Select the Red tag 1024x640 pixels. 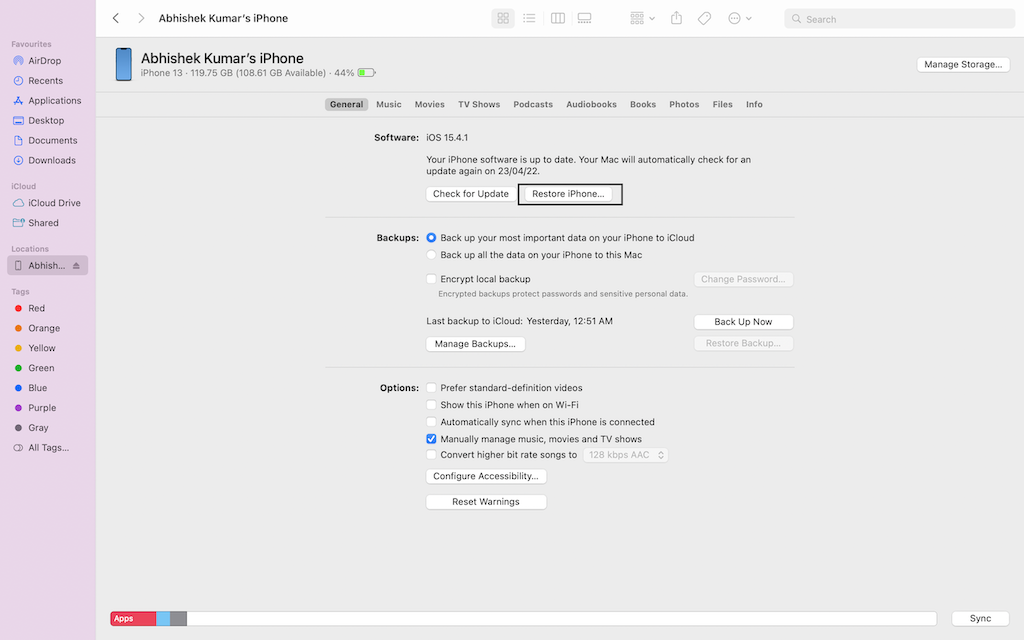point(36,308)
